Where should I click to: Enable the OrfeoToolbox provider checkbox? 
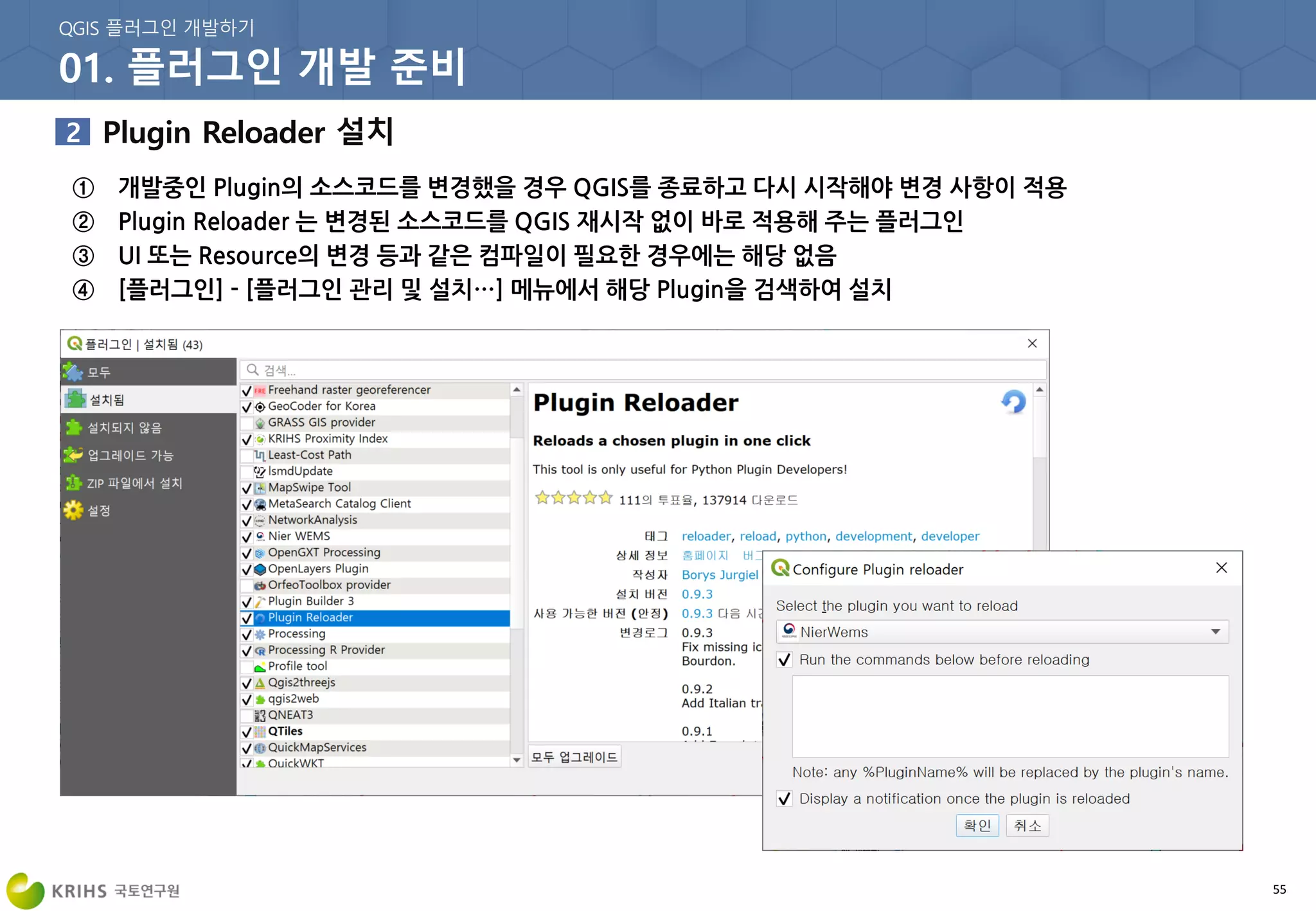247,586
